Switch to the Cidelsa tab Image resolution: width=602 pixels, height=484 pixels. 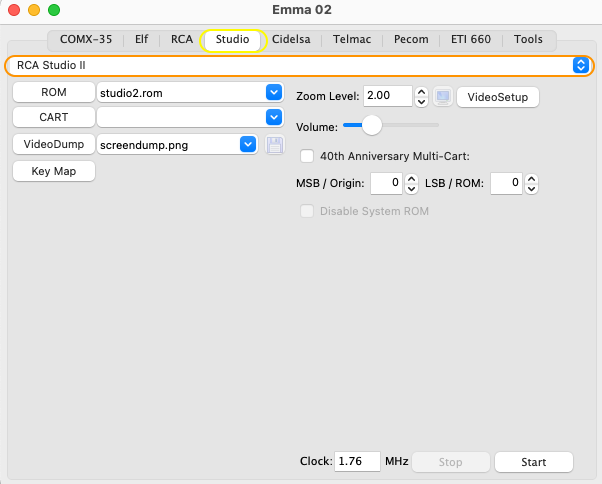tap(291, 40)
